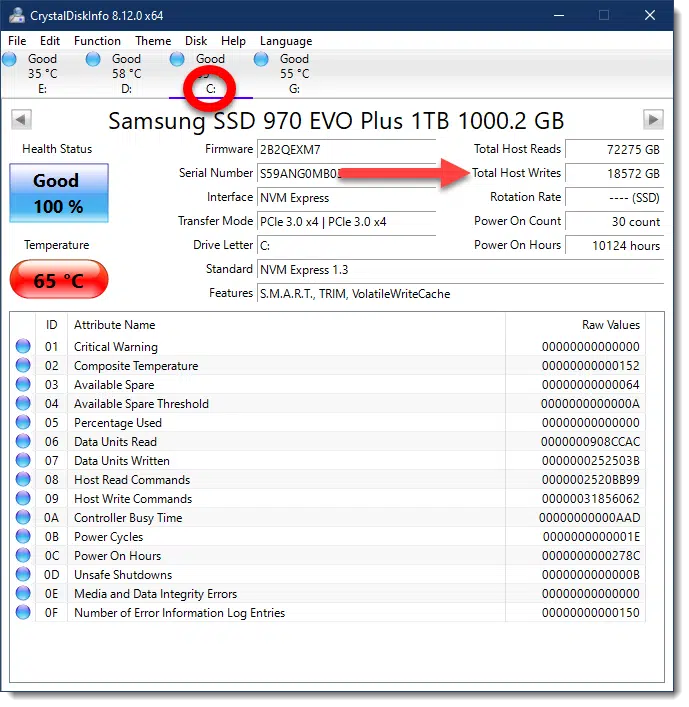Screen dimensions: 689x707
Task: Click status orb for Critical Warning row
Action: [x=23, y=346]
